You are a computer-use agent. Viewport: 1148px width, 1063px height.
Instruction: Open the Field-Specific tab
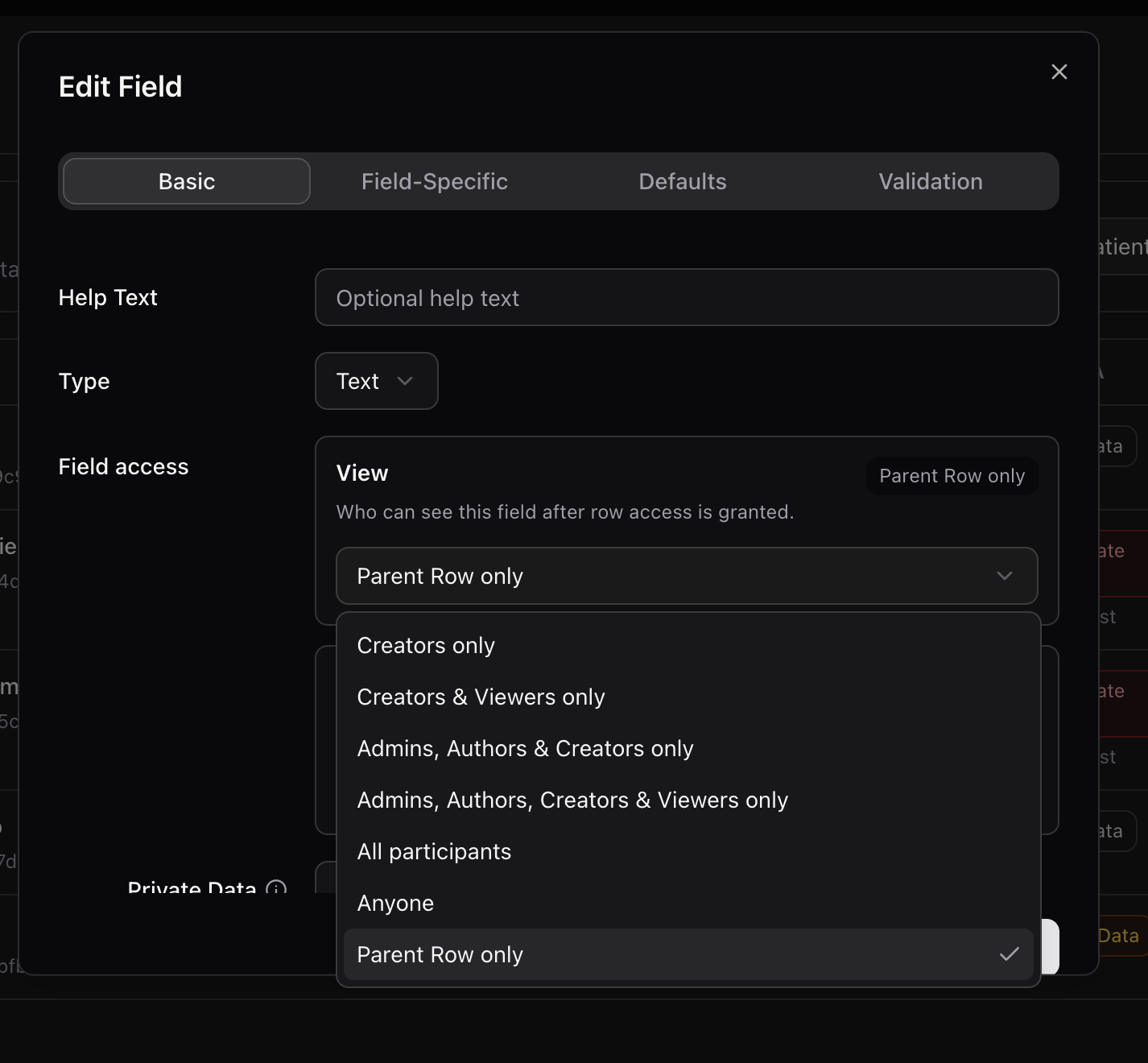point(435,181)
